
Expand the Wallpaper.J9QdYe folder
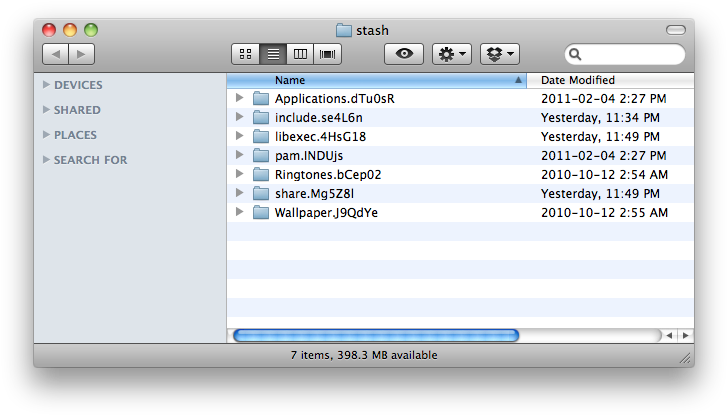click(x=239, y=212)
